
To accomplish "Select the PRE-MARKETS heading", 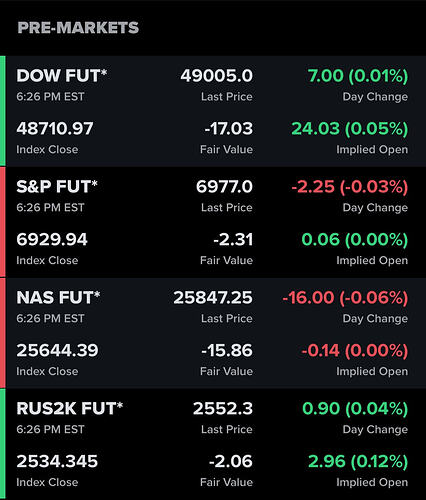I will (78, 28).
